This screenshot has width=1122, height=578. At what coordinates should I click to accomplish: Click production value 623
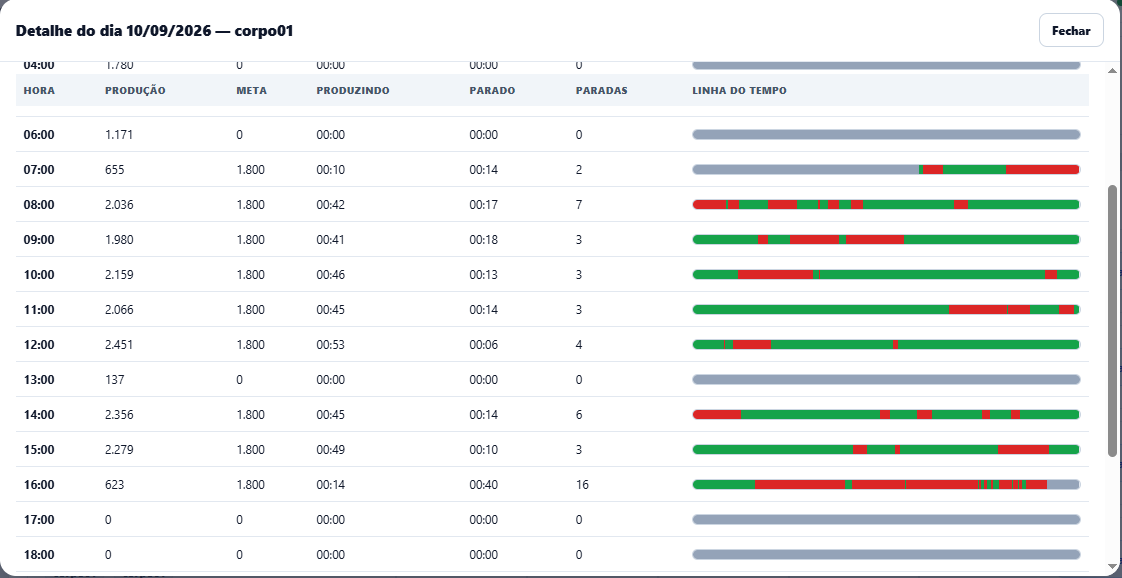tap(114, 485)
